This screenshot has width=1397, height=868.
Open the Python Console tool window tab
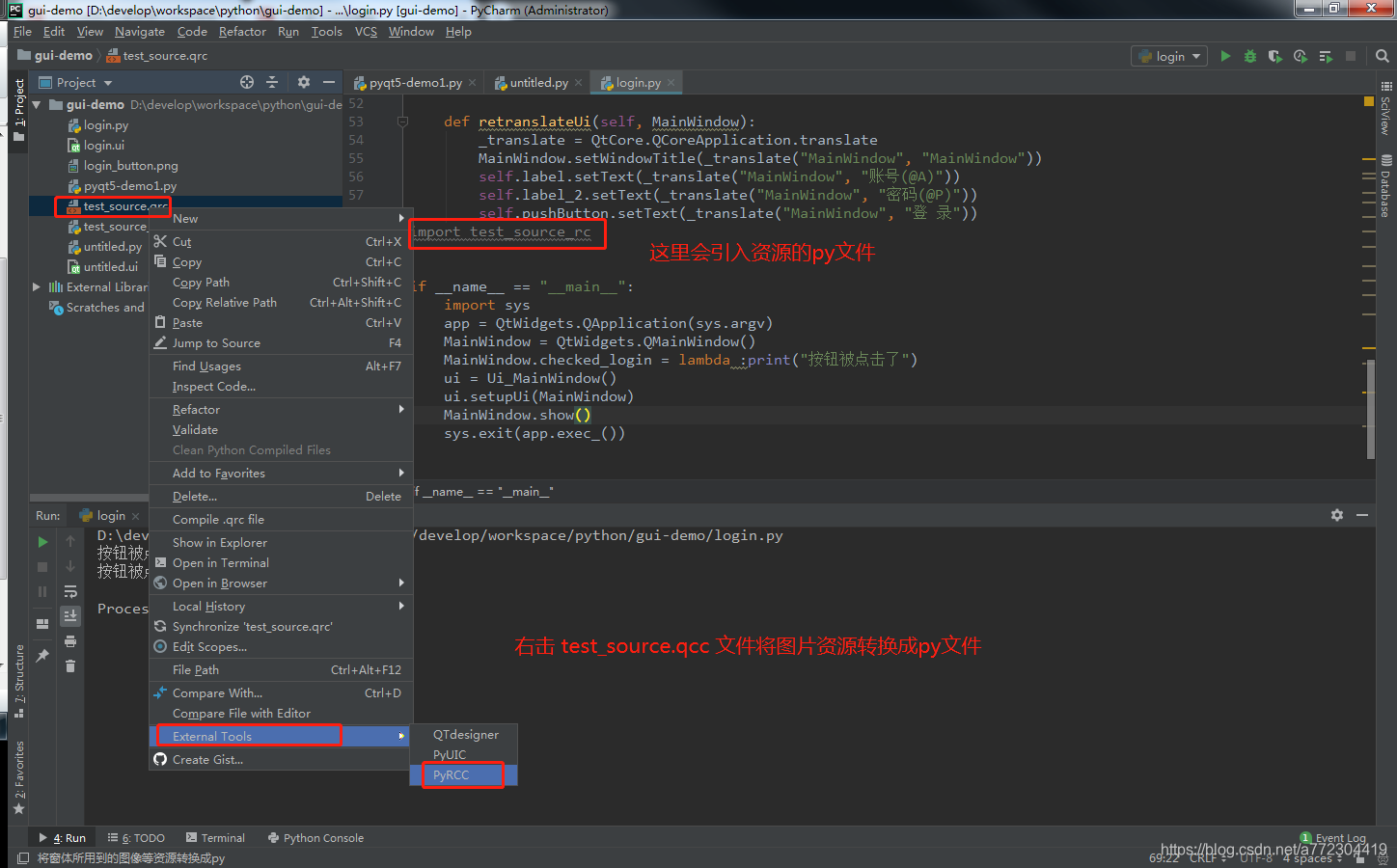[315, 838]
